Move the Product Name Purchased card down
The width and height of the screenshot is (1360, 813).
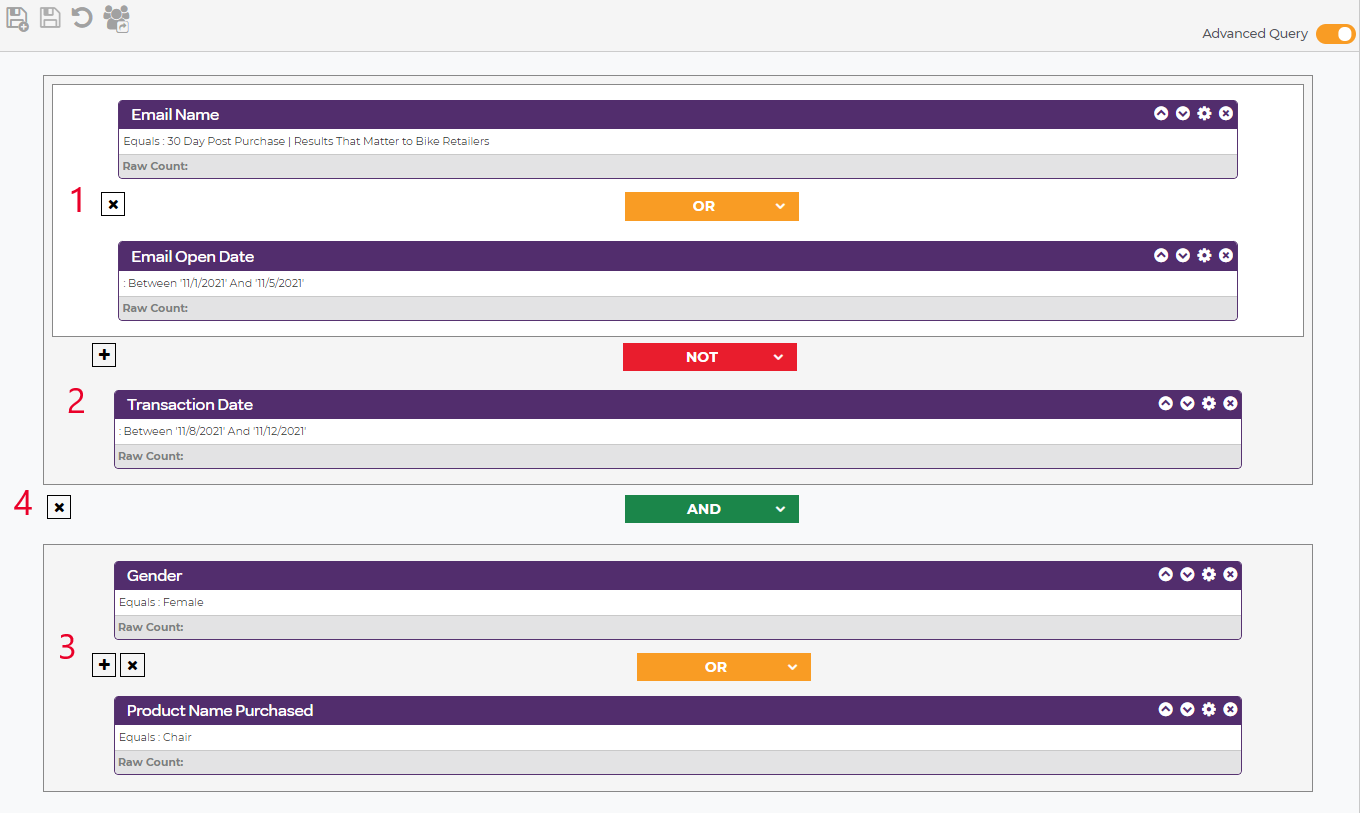(1187, 710)
